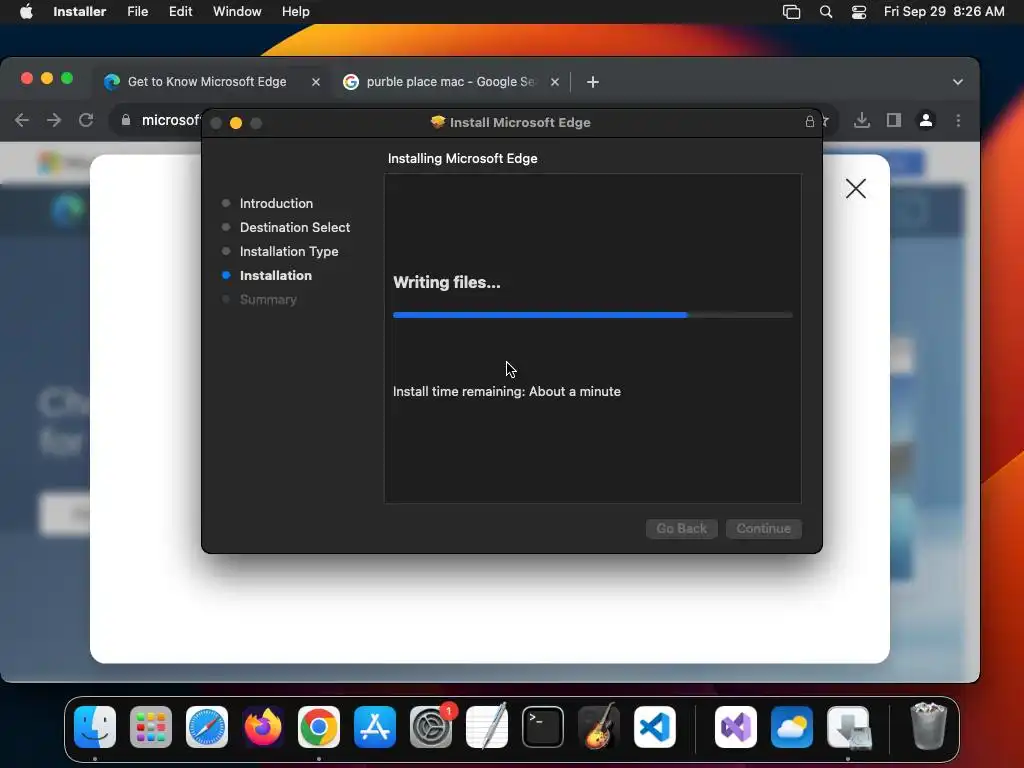This screenshot has height=768, width=1024.
Task: Go back in Chrome
Action: tap(22, 120)
